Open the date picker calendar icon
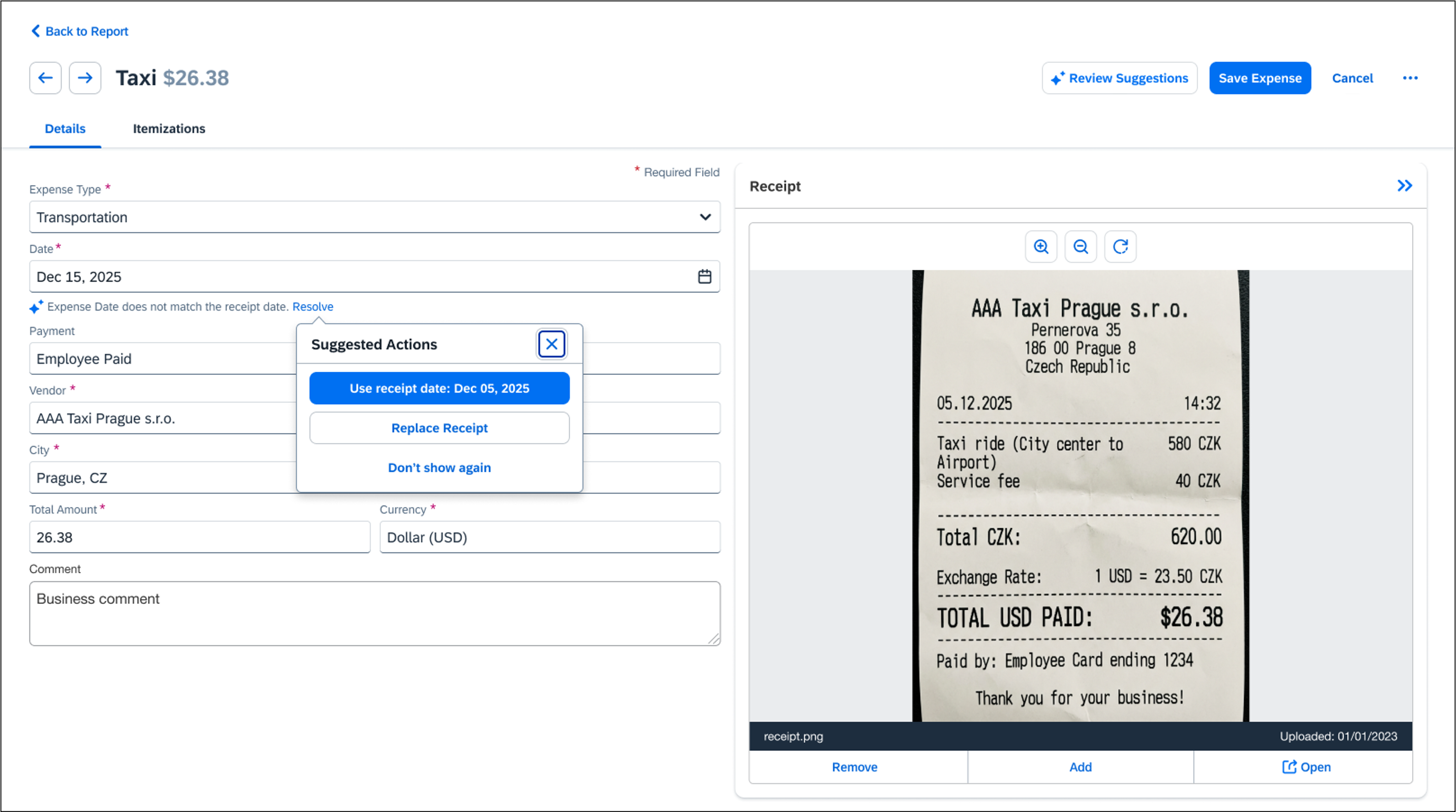1456x812 pixels. click(704, 276)
